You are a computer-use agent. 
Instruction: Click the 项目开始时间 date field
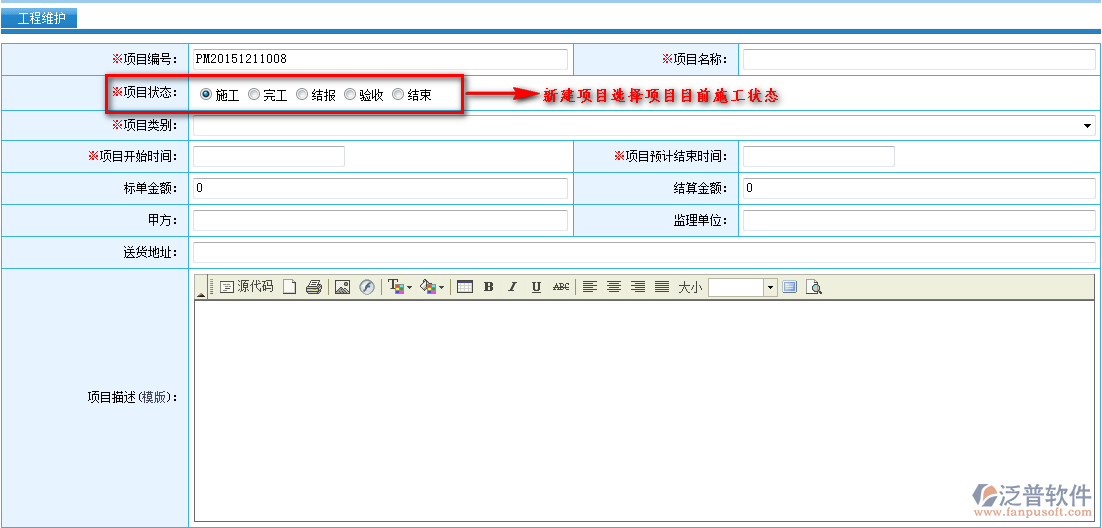[x=269, y=156]
